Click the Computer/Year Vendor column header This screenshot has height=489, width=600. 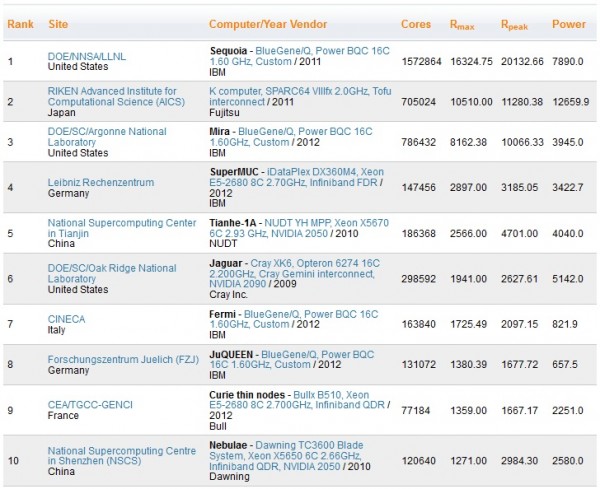[x=268, y=24]
